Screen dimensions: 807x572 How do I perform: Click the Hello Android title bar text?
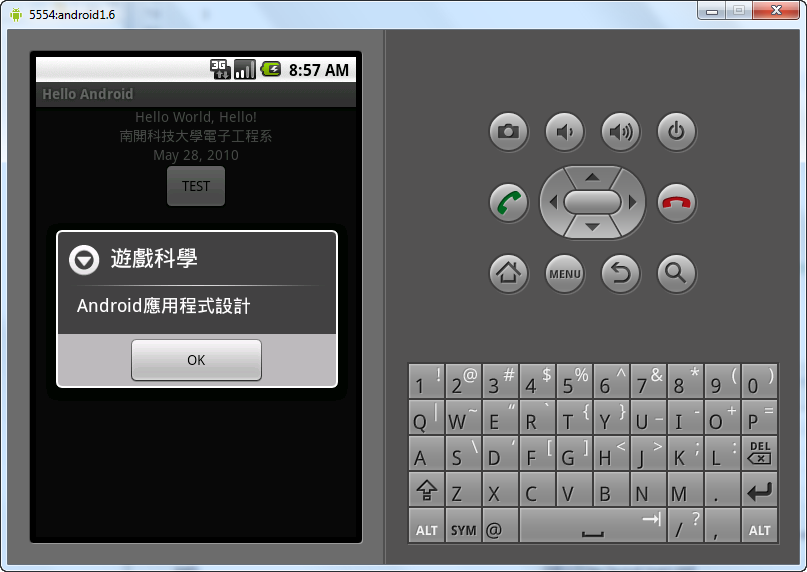tap(87, 94)
